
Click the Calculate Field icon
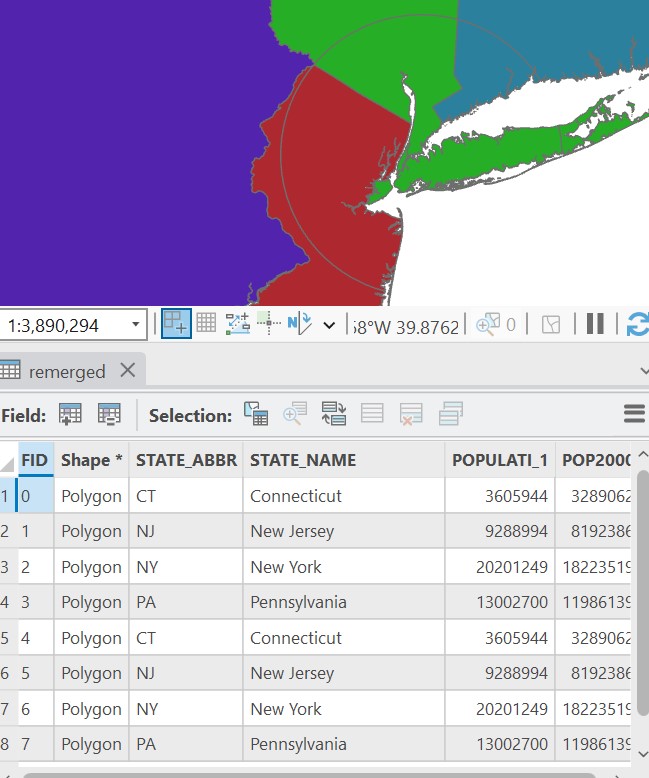tap(109, 414)
